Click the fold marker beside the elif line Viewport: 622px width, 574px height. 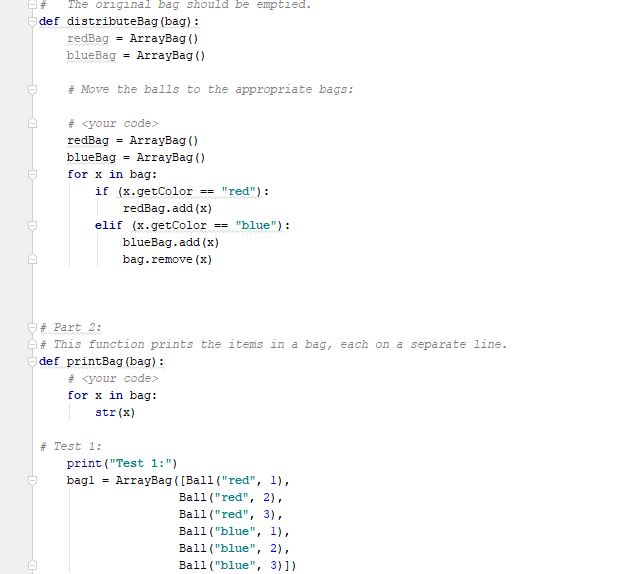click(32, 225)
